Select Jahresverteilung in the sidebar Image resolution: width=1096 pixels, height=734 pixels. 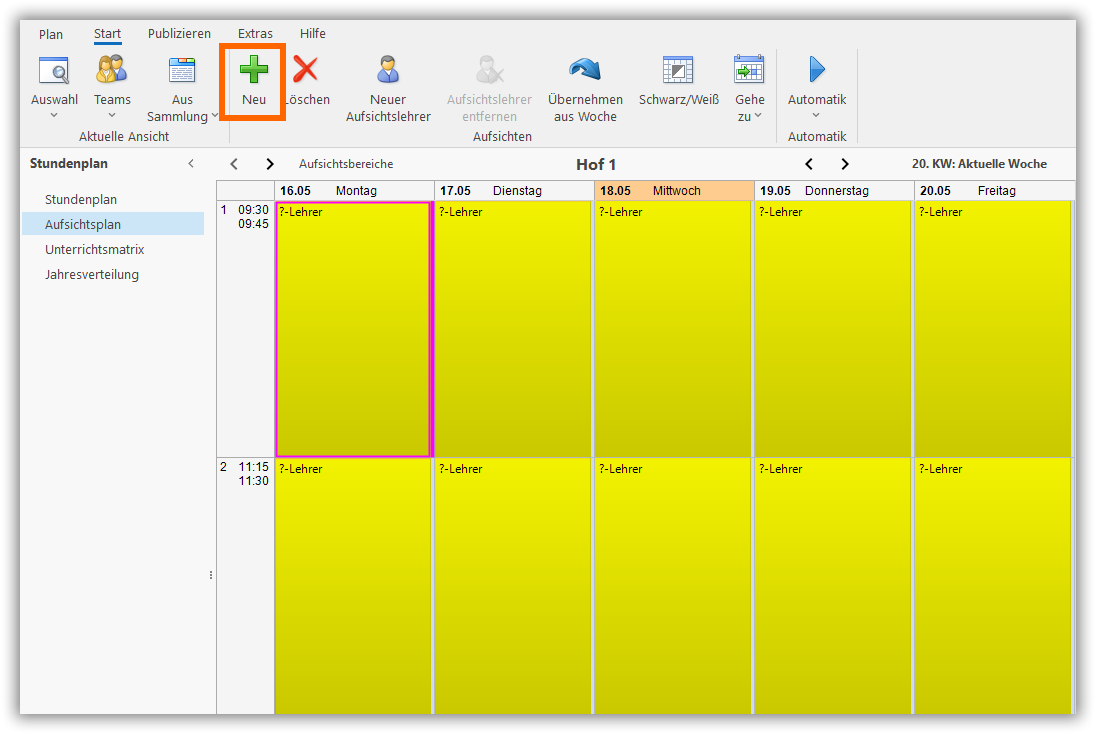point(92,275)
